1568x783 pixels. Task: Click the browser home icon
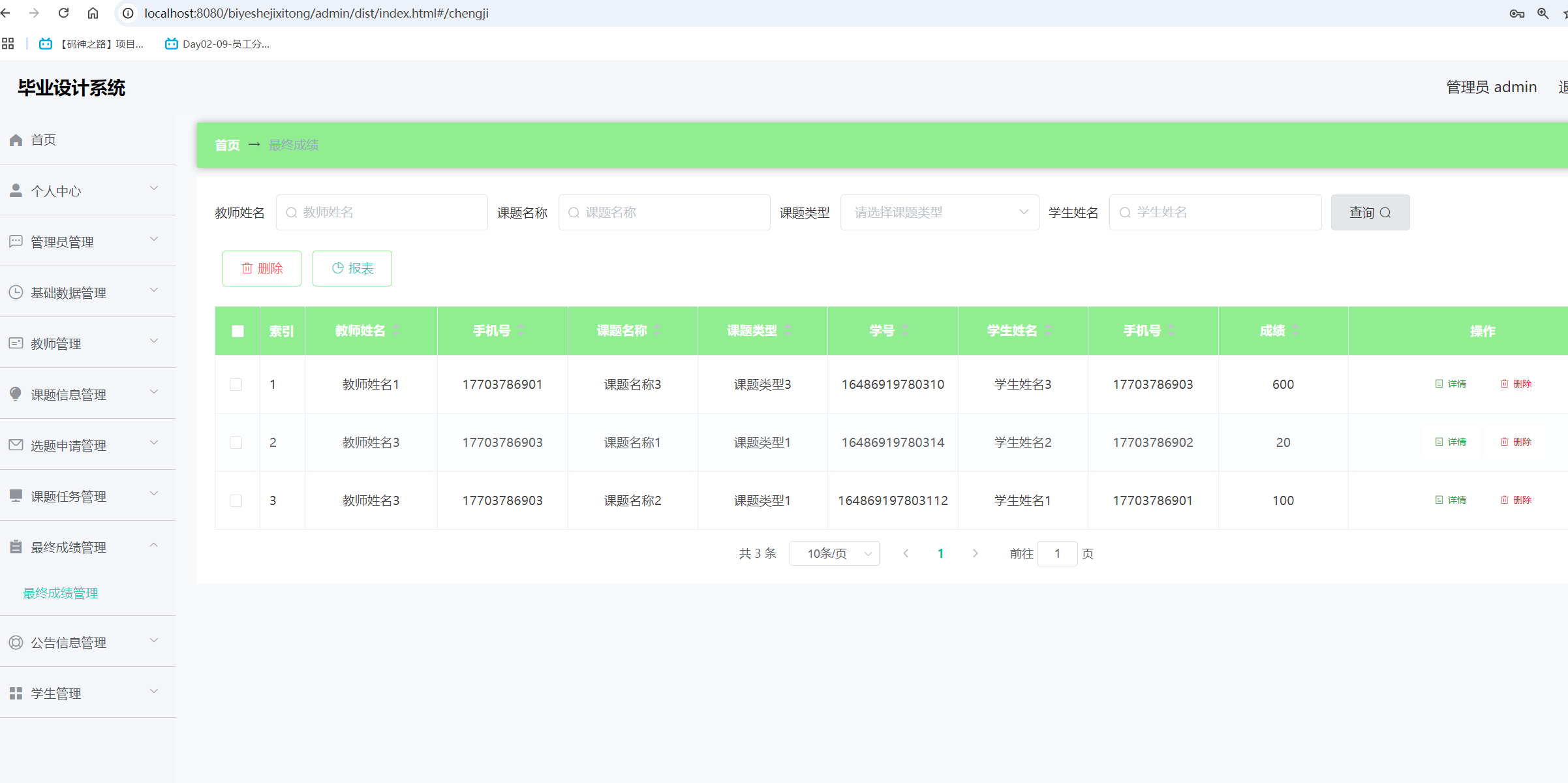[93, 13]
